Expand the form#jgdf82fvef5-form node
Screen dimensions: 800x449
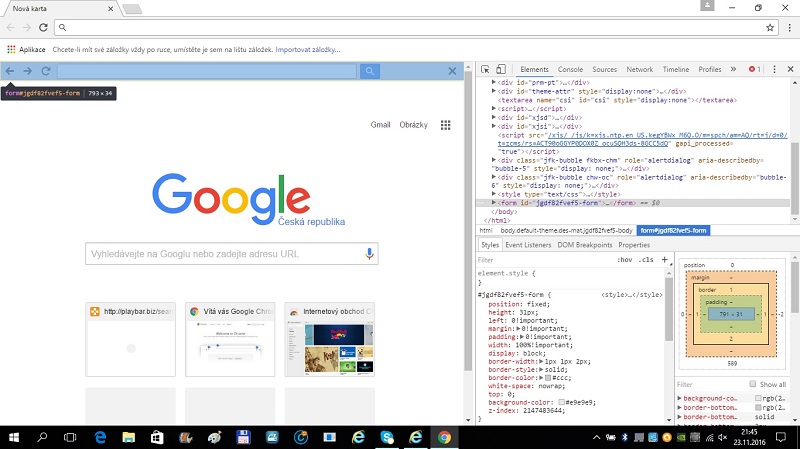pos(494,203)
